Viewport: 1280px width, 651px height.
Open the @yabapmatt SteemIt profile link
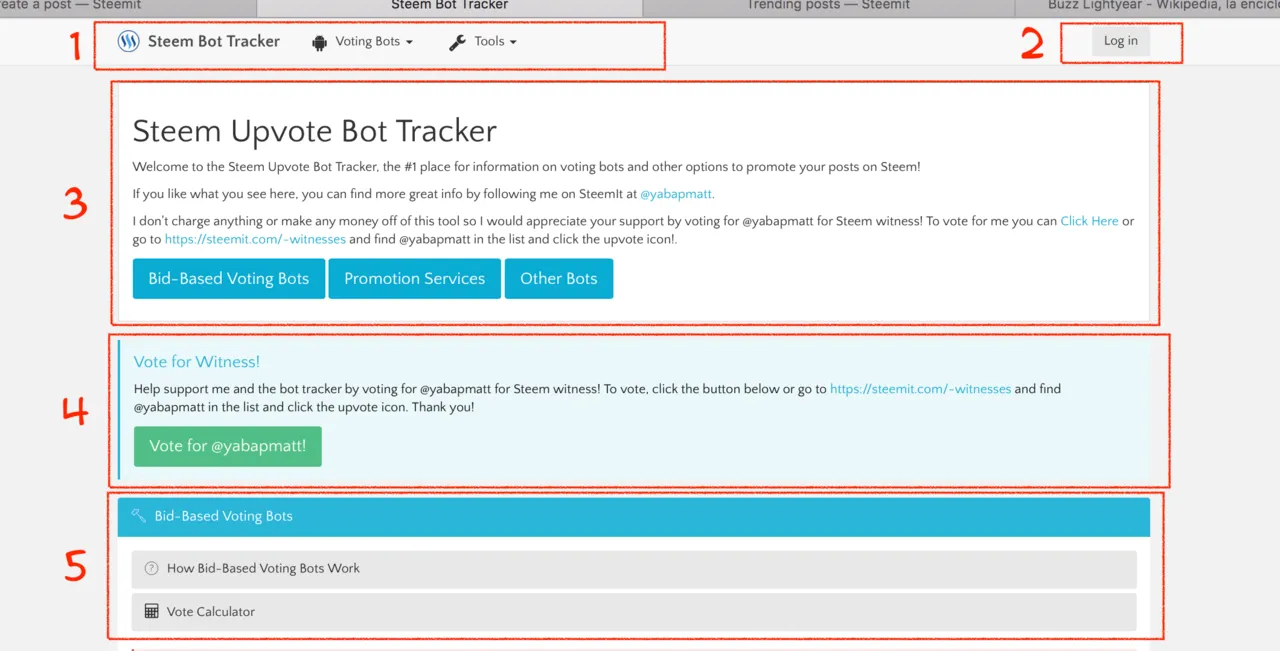[x=677, y=194]
